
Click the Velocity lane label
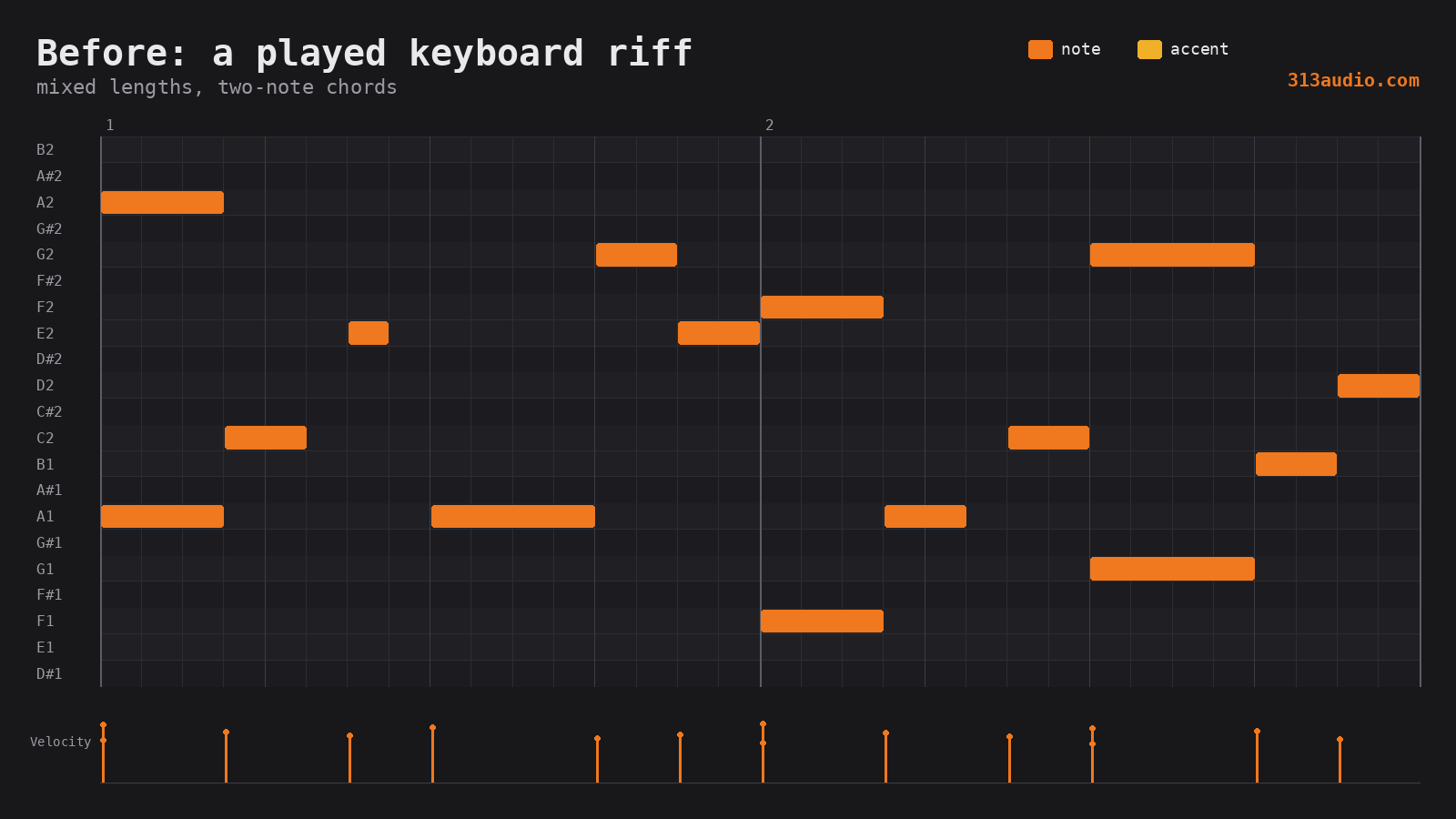pyautogui.click(x=60, y=742)
